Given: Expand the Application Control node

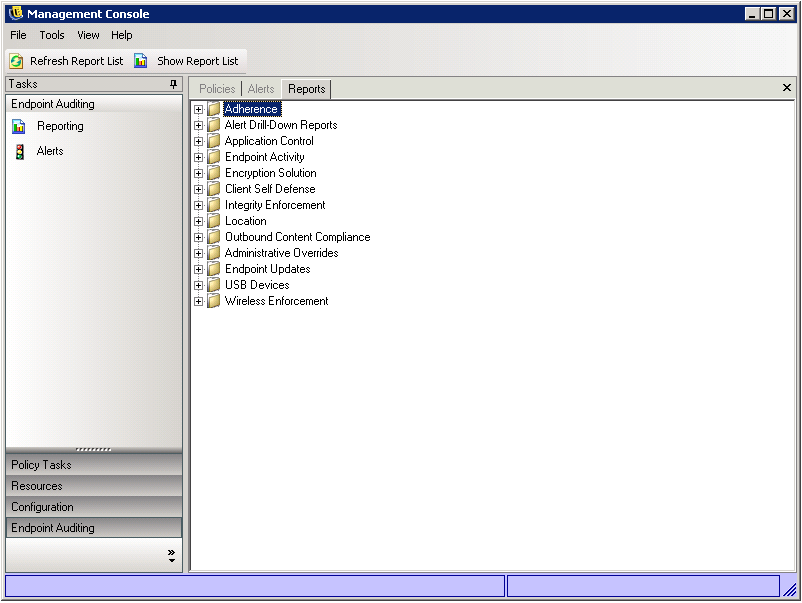Looking at the screenshot, I should pyautogui.click(x=198, y=142).
